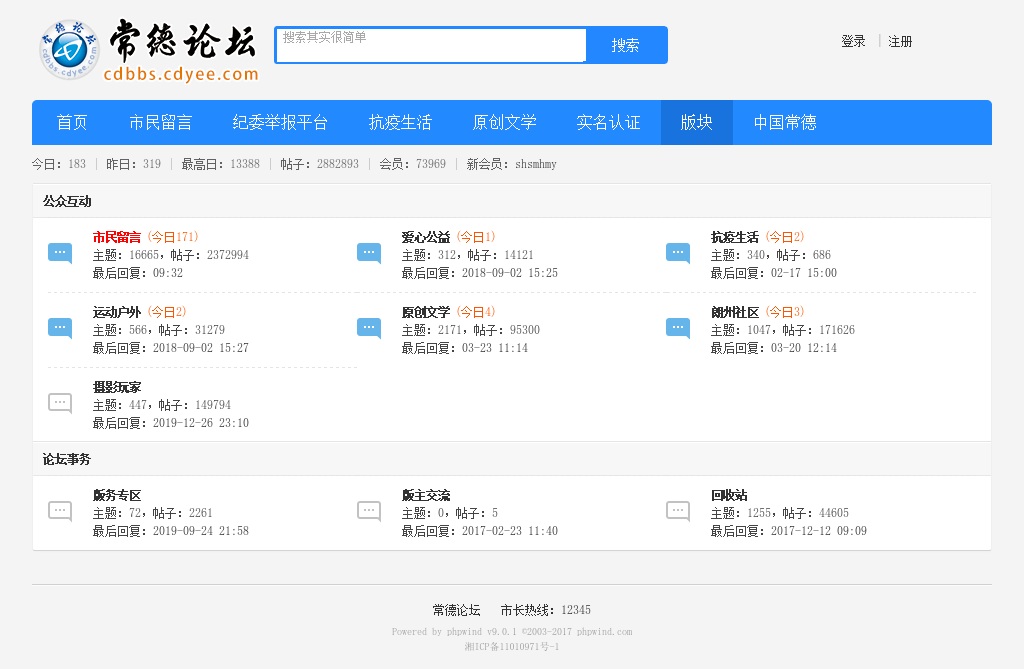
Task: Open the 首页 navigation tab
Action: (72, 122)
